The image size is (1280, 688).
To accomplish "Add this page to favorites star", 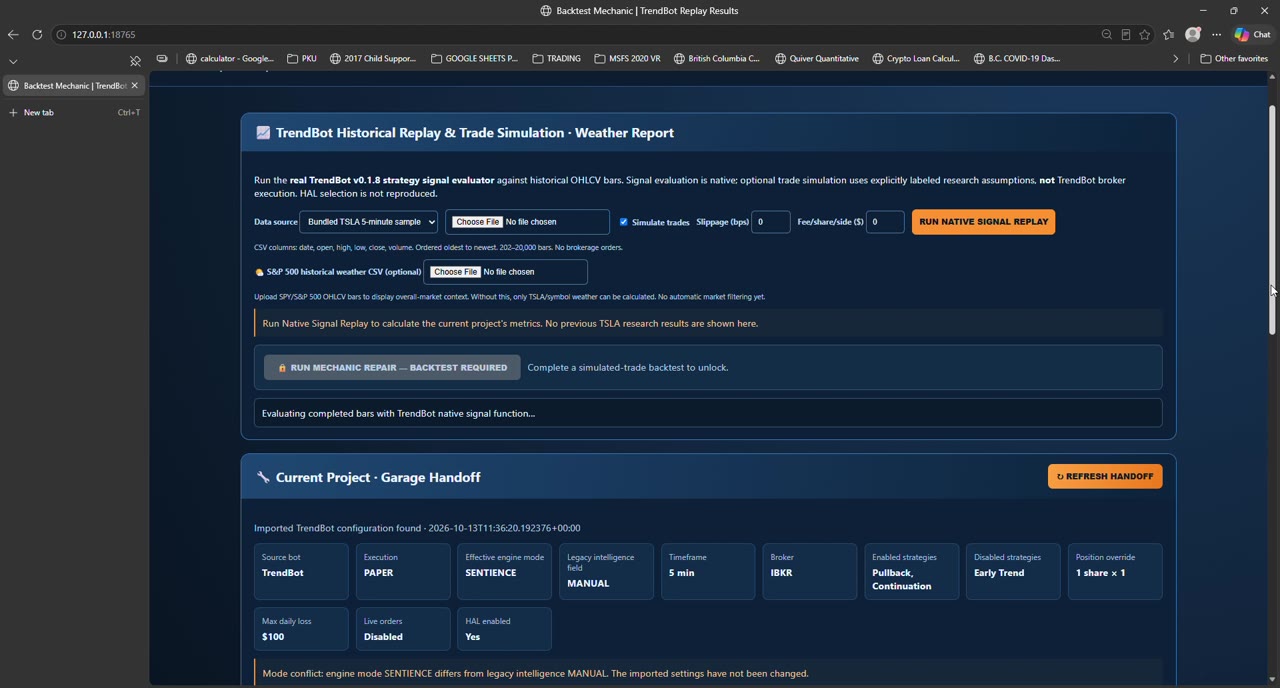I will coord(1145,35).
